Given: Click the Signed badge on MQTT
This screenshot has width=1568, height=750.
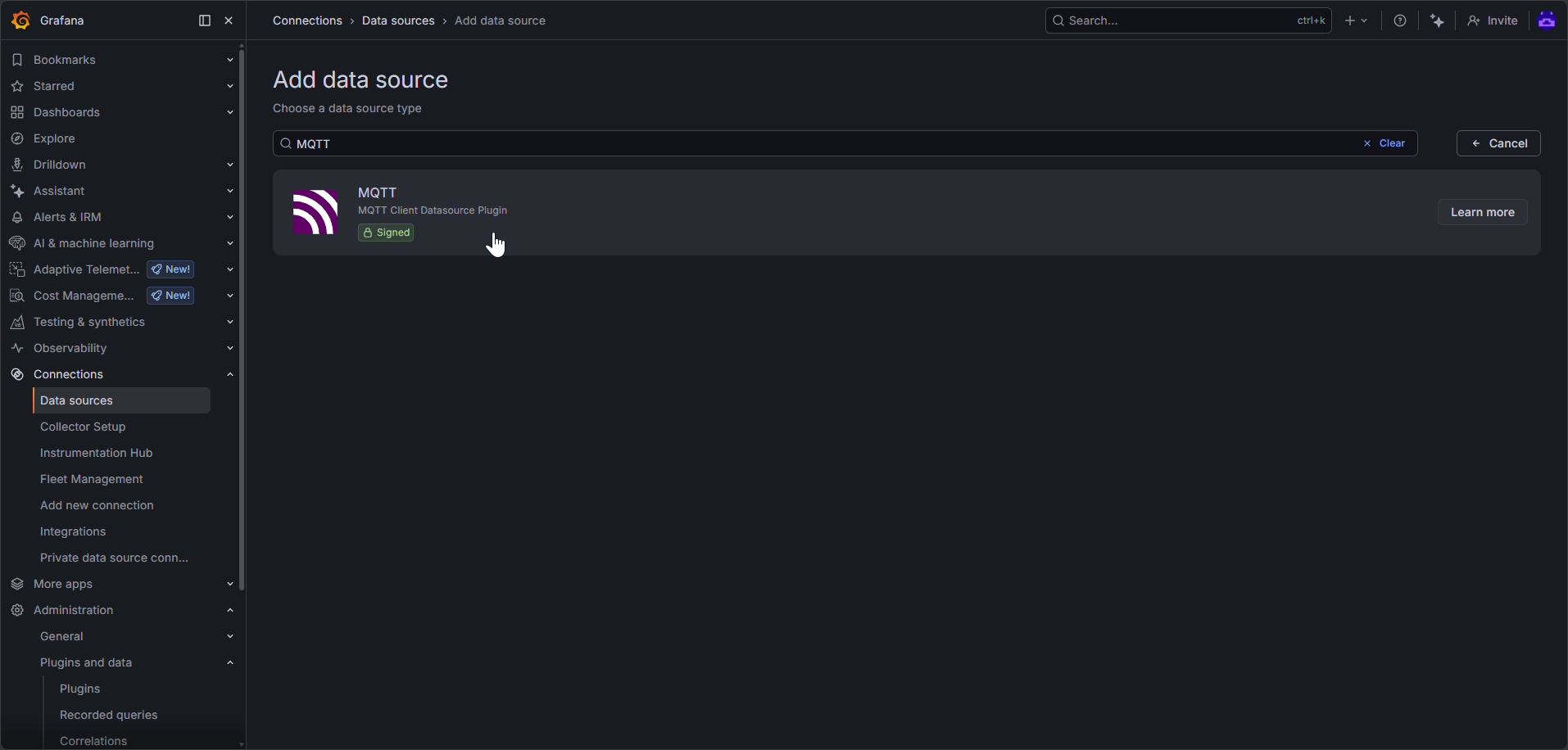Looking at the screenshot, I should tap(386, 233).
